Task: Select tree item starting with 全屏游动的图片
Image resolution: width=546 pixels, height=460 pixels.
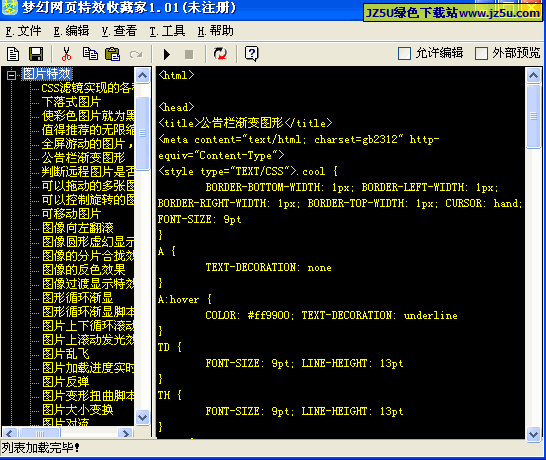Action: (x=88, y=144)
